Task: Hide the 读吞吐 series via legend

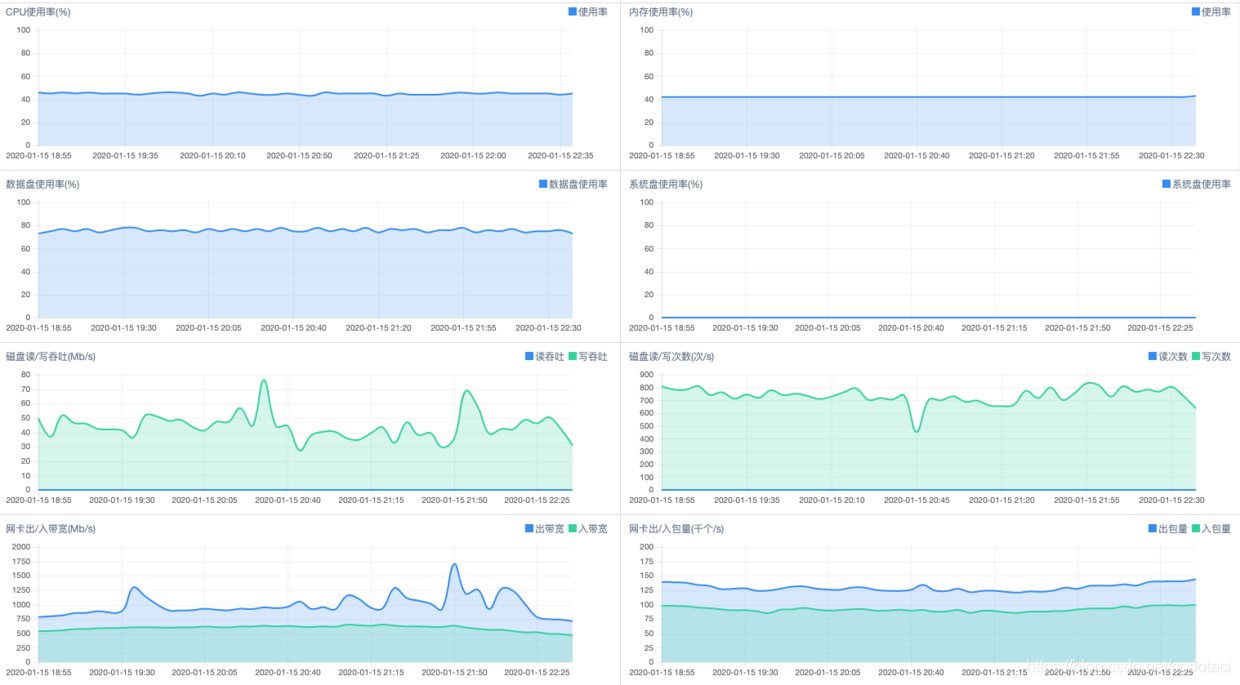Action: 544,356
